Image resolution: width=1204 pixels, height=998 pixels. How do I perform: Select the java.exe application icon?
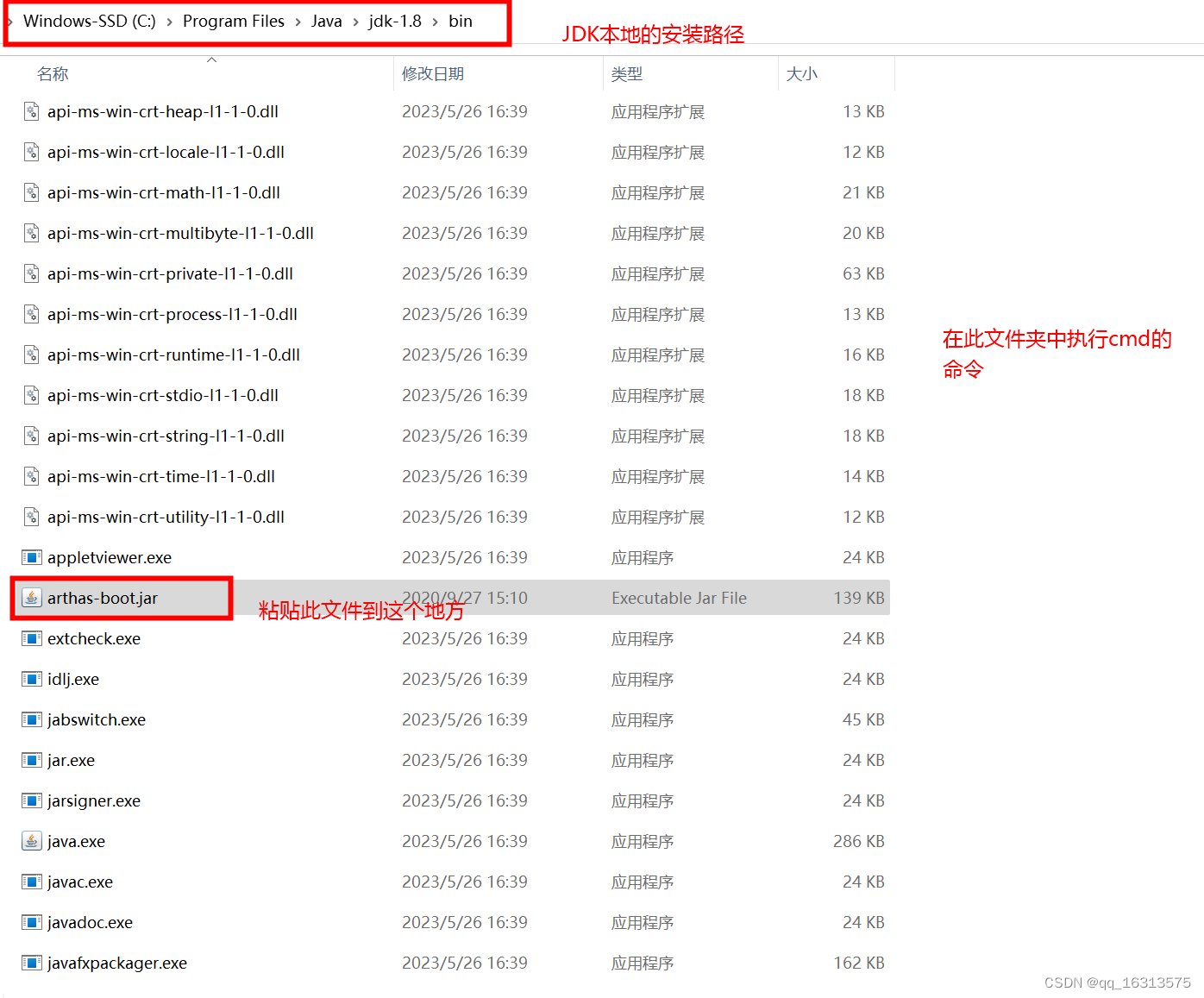31,841
